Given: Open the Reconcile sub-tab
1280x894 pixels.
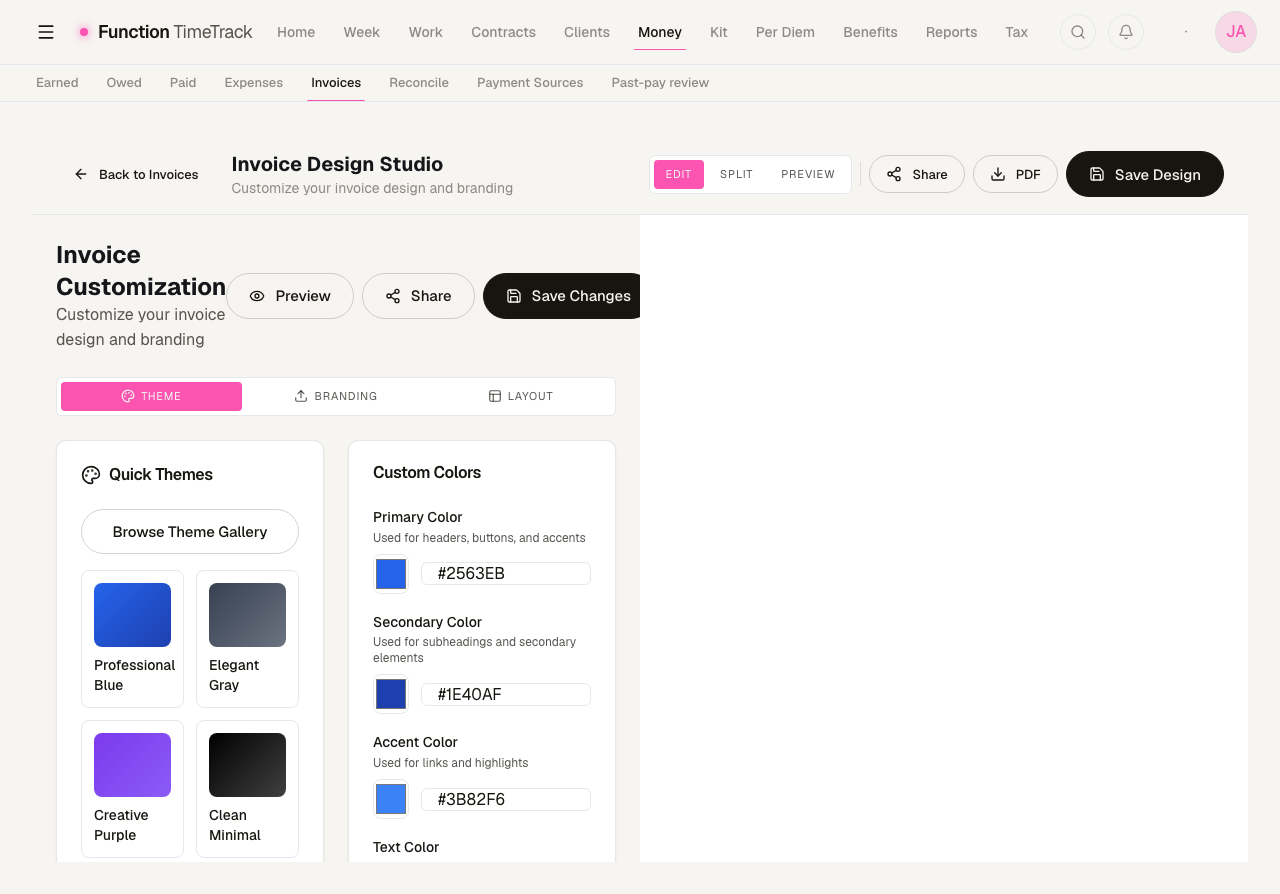Looking at the screenshot, I should click(x=419, y=83).
